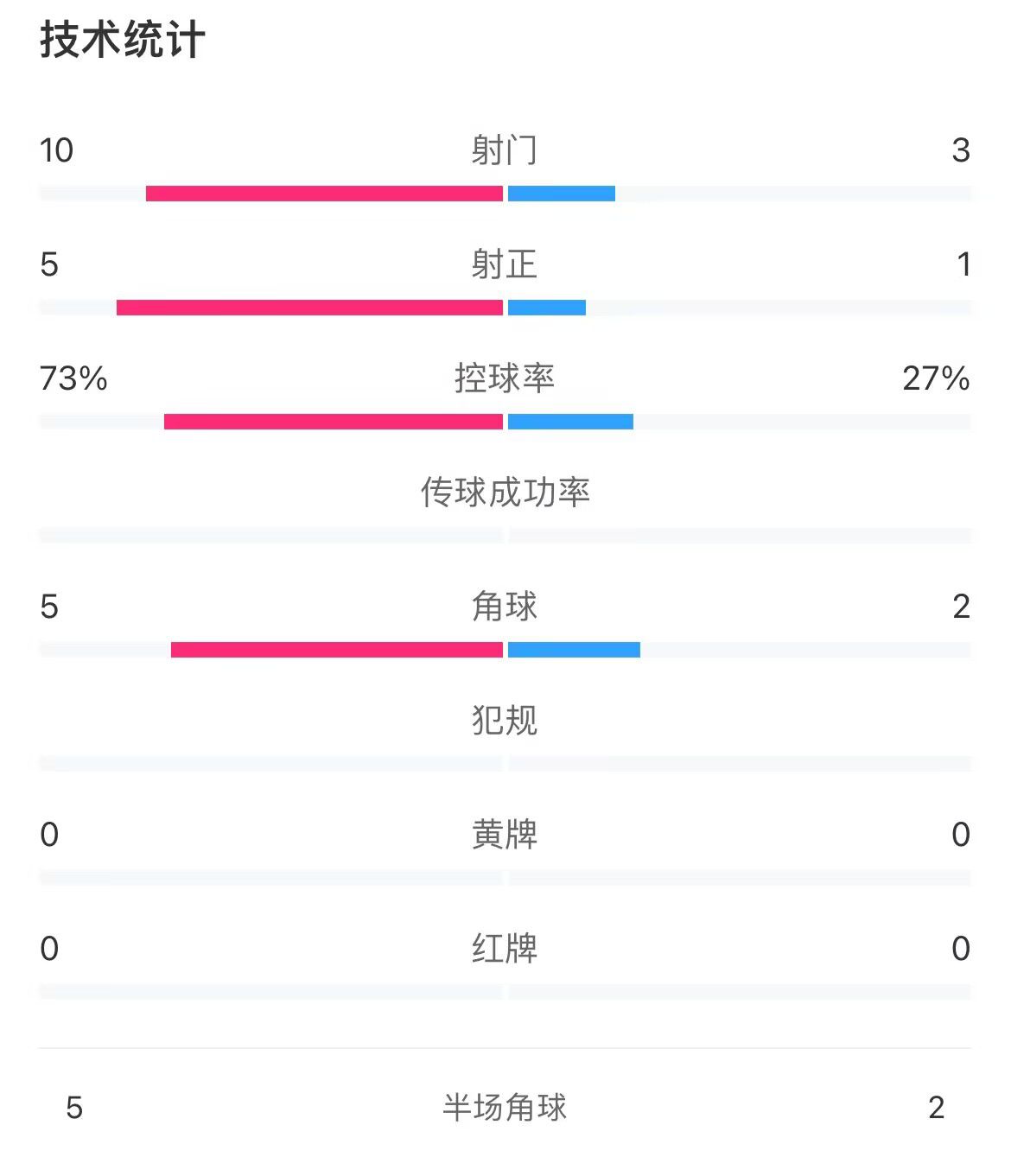The height and width of the screenshot is (1176, 1011).
Task: Open the 半场角球 label
Action: pyautogui.click(x=505, y=1107)
